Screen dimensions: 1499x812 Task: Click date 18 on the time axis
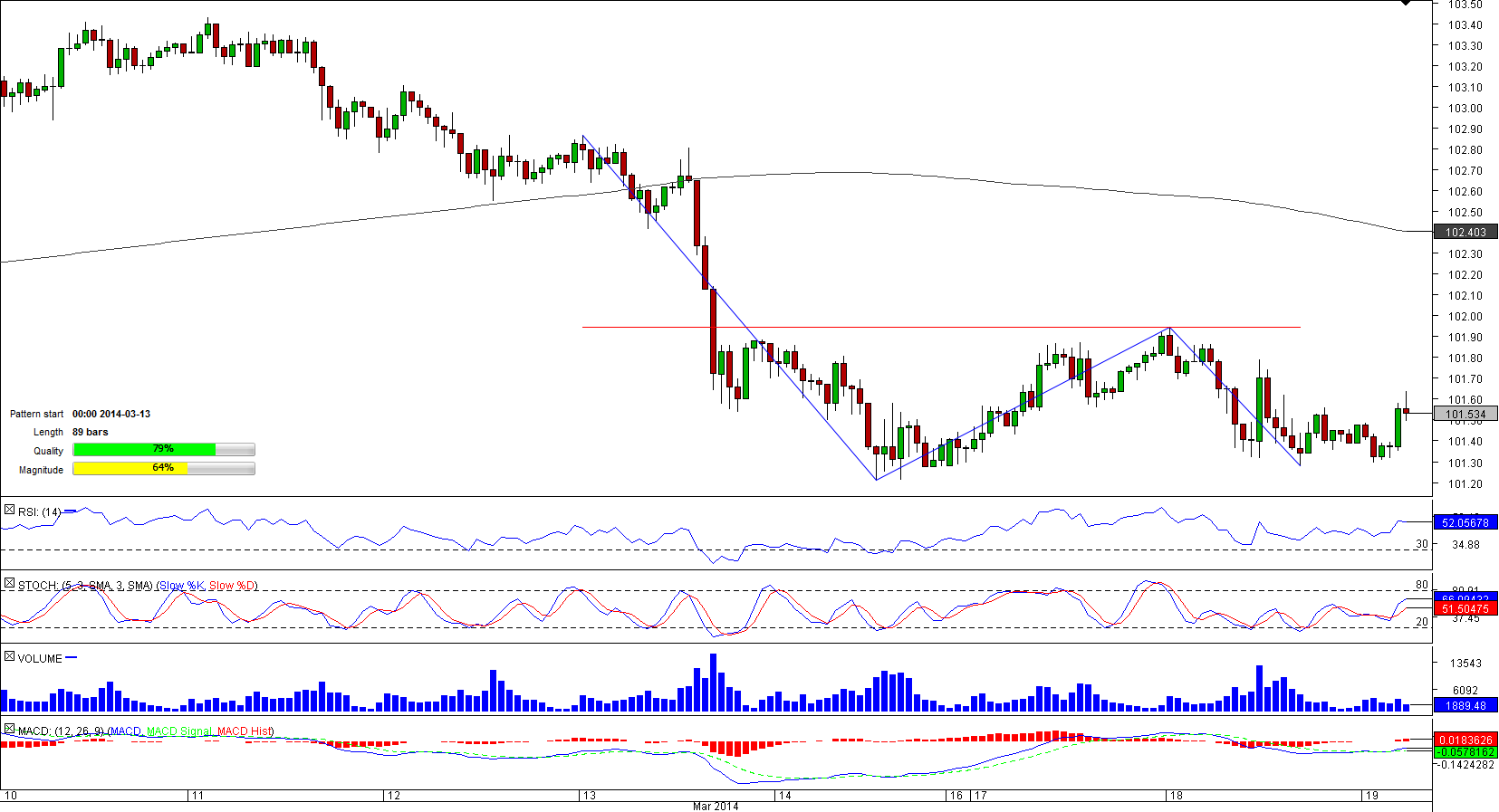[1176, 796]
